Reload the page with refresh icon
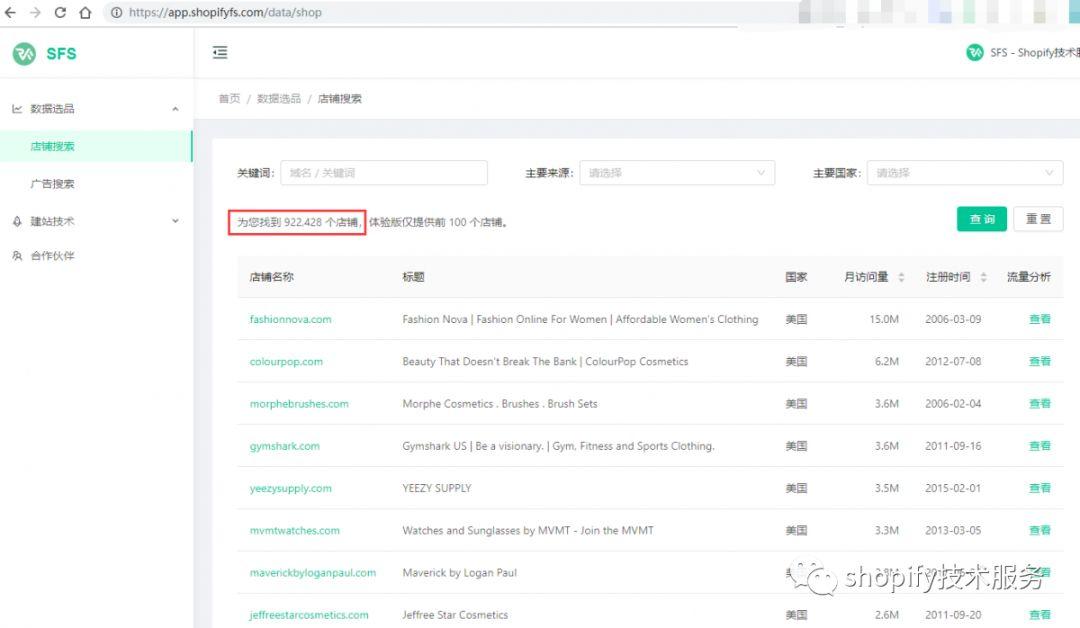The image size is (1080, 628). coord(60,12)
